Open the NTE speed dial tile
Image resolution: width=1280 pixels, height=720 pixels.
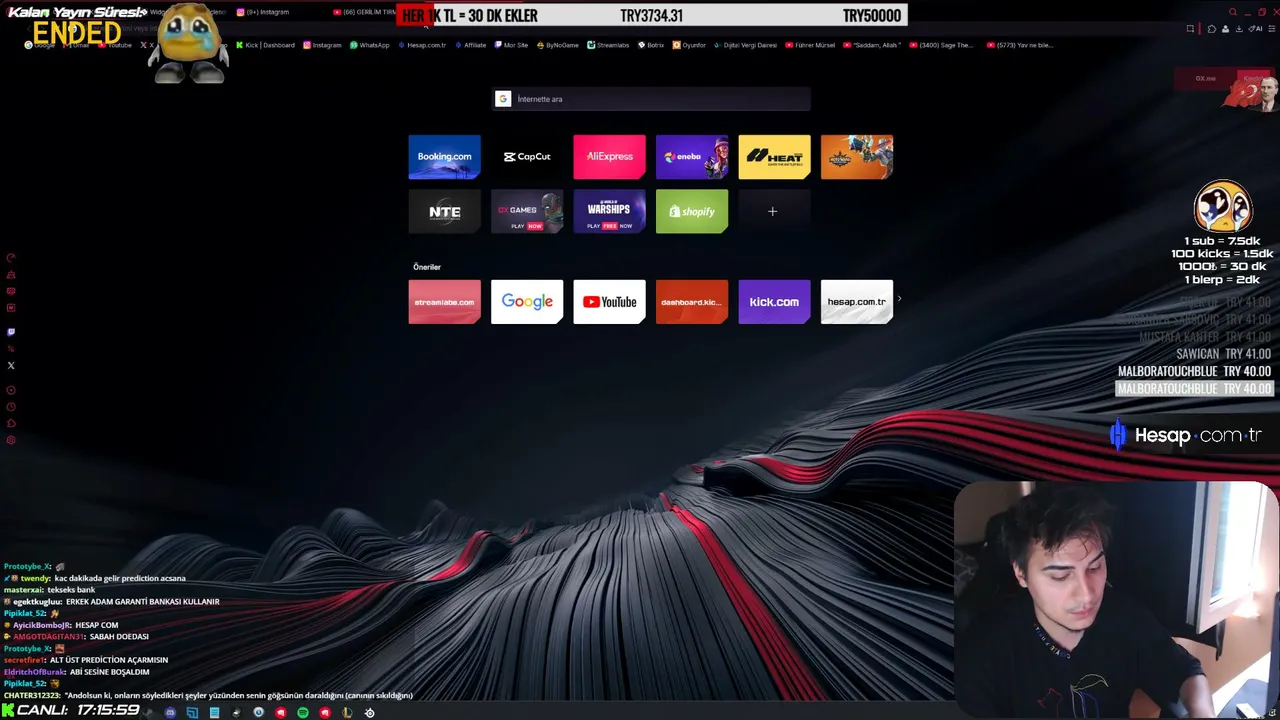444,211
